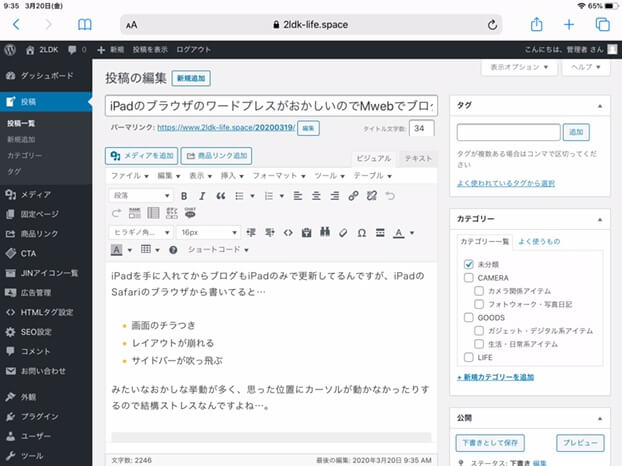Click the tag input field

click(508, 132)
